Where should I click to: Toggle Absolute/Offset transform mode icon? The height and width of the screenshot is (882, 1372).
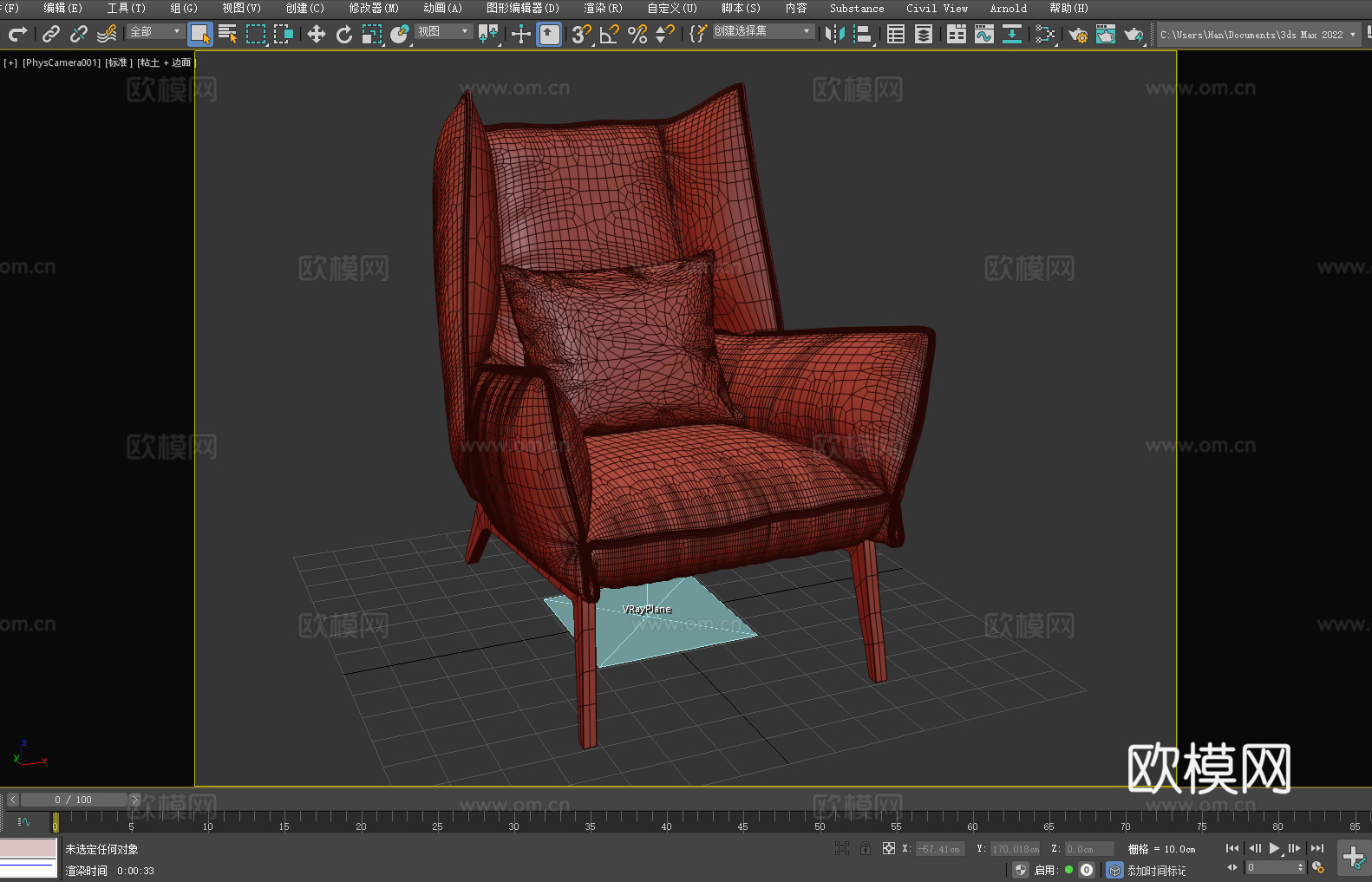(x=889, y=848)
